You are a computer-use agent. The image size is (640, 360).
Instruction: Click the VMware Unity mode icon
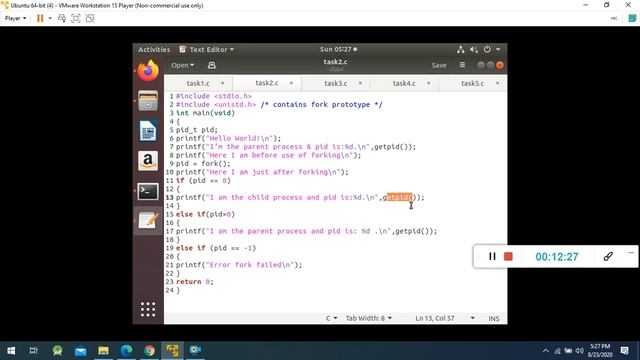tap(90, 18)
